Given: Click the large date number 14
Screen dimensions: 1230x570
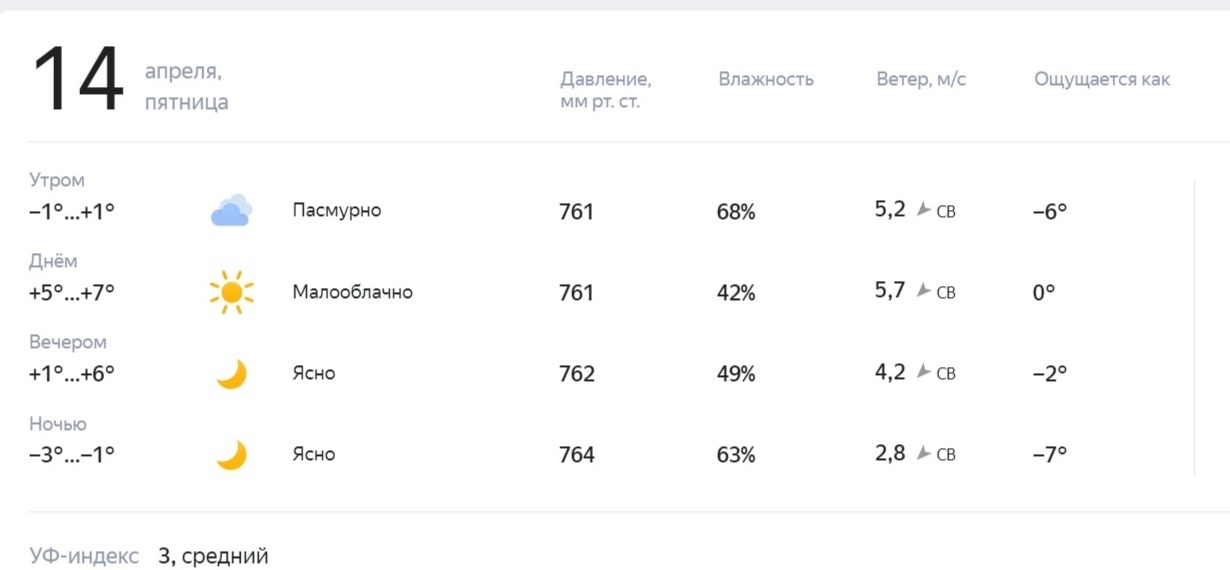Looking at the screenshot, I should point(78,80).
